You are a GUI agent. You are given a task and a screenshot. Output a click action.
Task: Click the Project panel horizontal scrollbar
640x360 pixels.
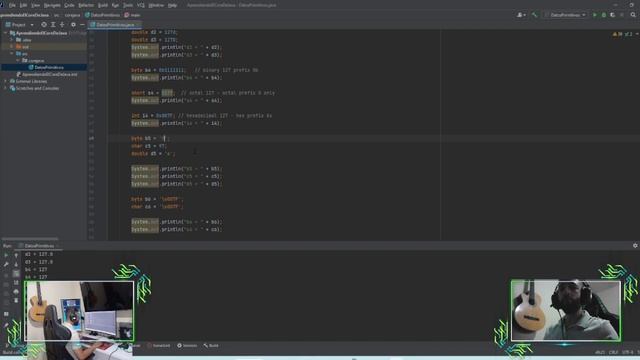29,239
